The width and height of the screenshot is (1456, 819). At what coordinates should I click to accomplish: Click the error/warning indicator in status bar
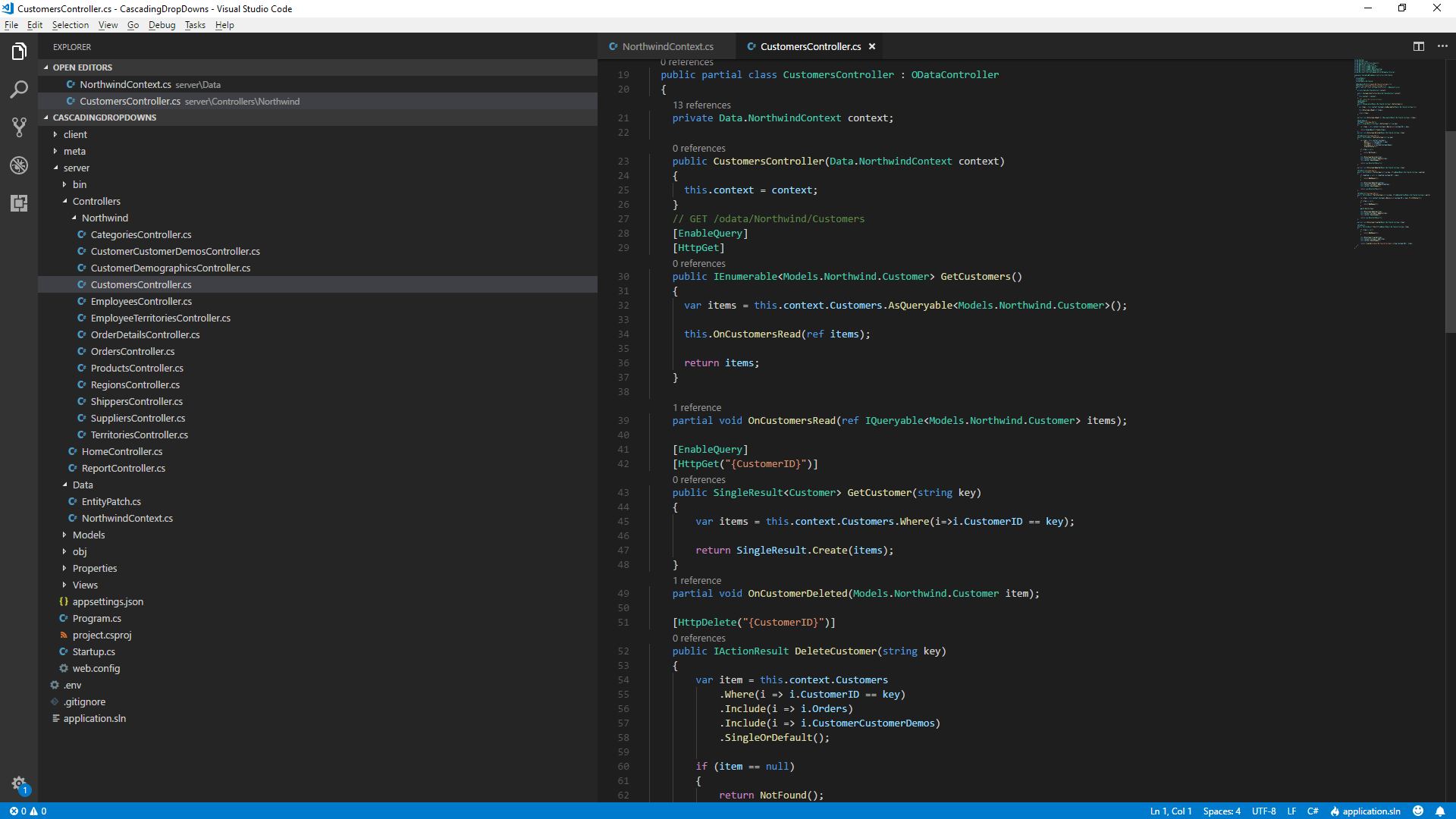tap(26, 811)
